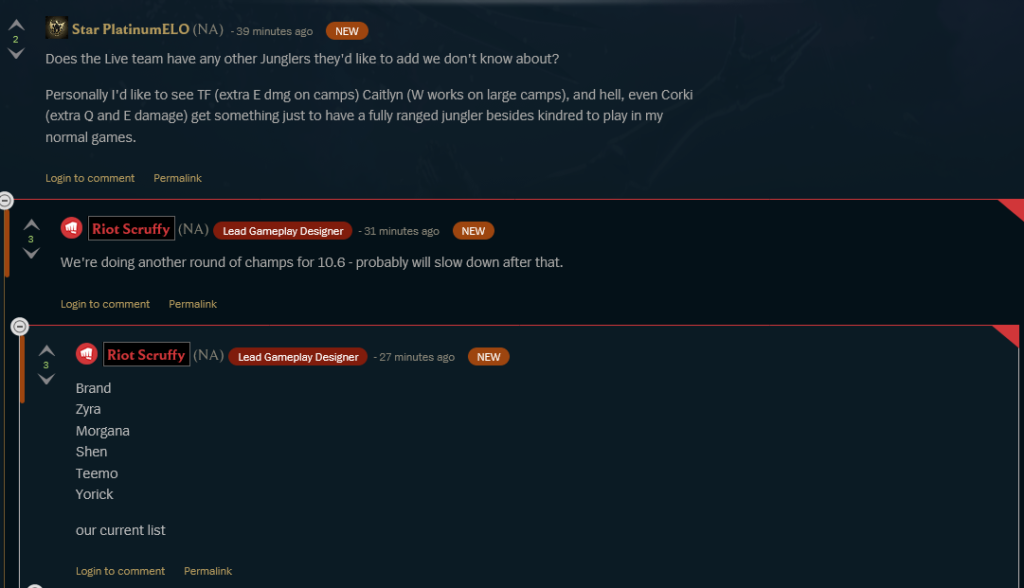Image resolution: width=1024 pixels, height=588 pixels.
Task: Click Login to comment under top comment
Action: point(90,178)
